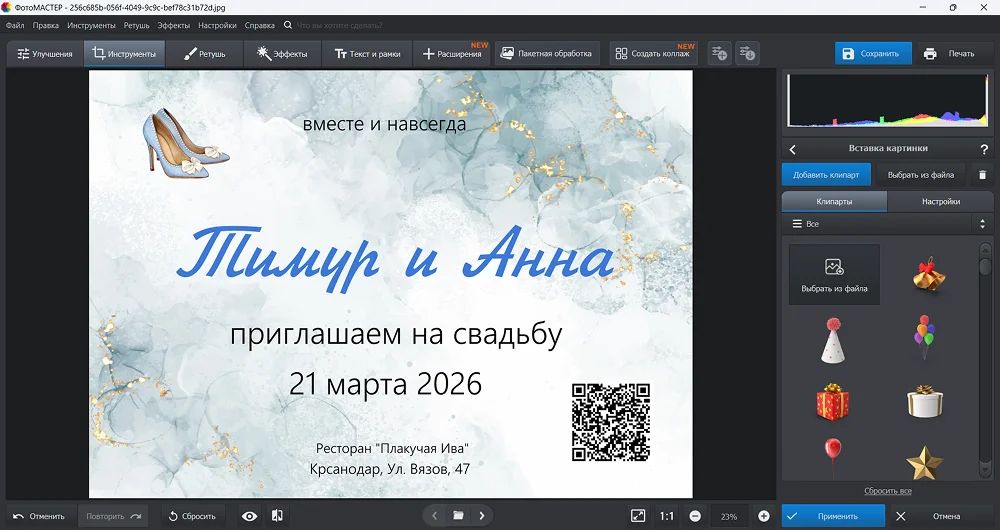The height and width of the screenshot is (530, 1000).
Task: Toggle the eye preview of original image
Action: [250, 516]
